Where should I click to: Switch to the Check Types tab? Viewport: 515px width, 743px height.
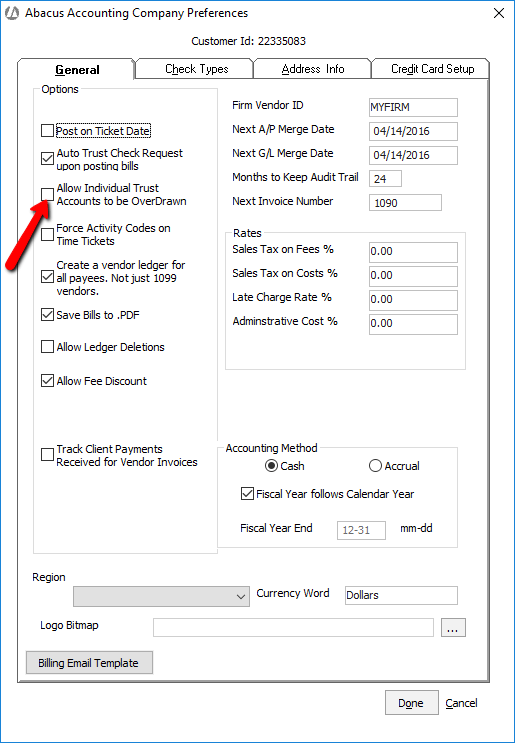(x=196, y=69)
